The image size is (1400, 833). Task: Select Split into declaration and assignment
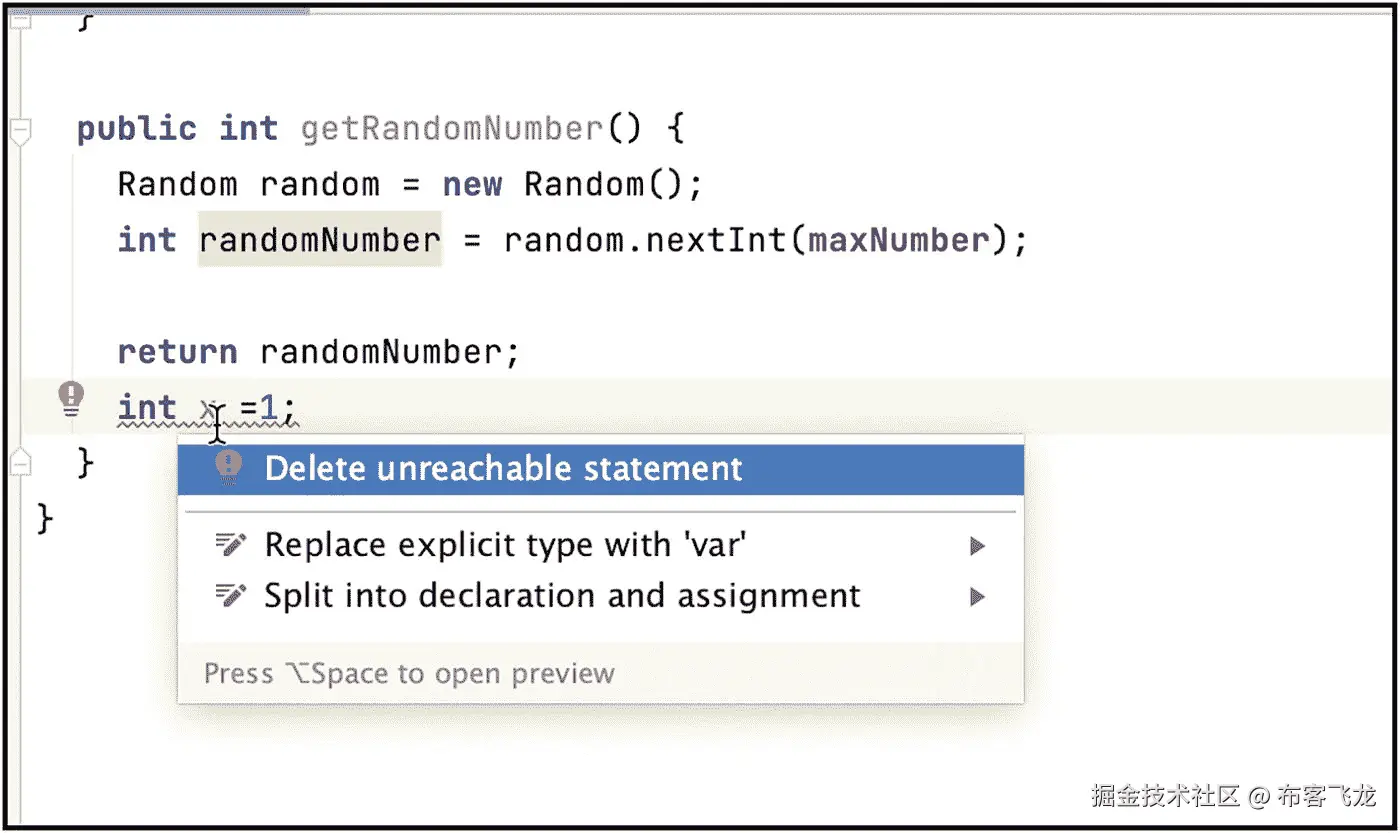click(x=561, y=596)
